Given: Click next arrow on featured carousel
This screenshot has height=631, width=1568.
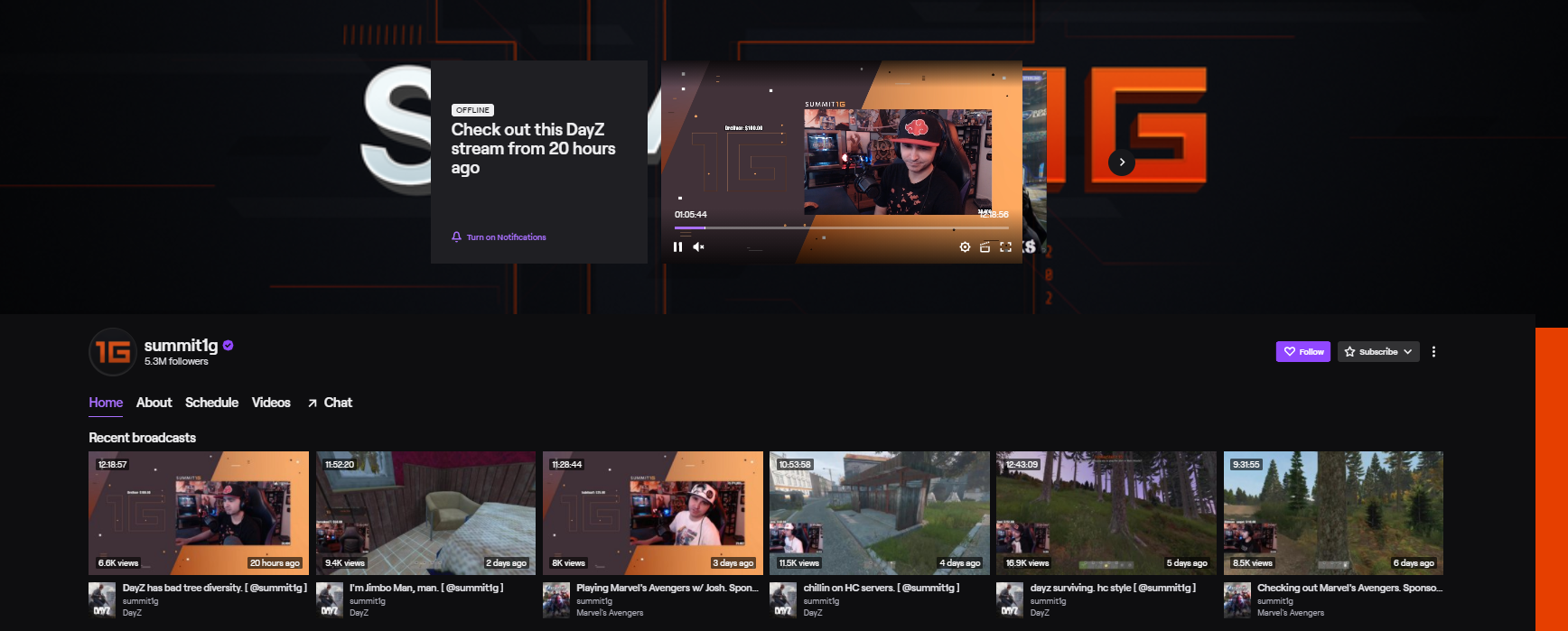Looking at the screenshot, I should 1122,162.
